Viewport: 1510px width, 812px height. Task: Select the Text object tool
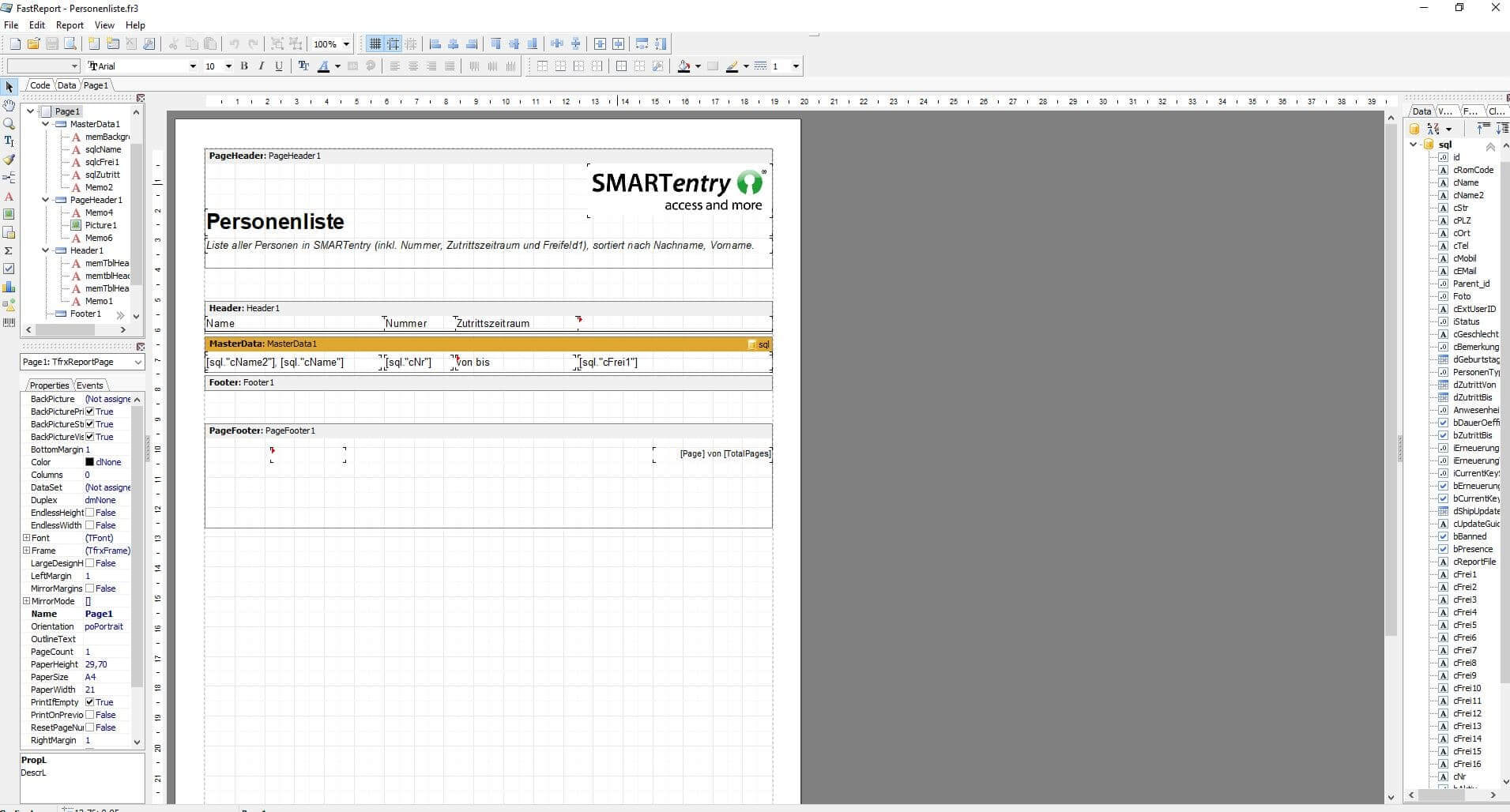[9, 197]
